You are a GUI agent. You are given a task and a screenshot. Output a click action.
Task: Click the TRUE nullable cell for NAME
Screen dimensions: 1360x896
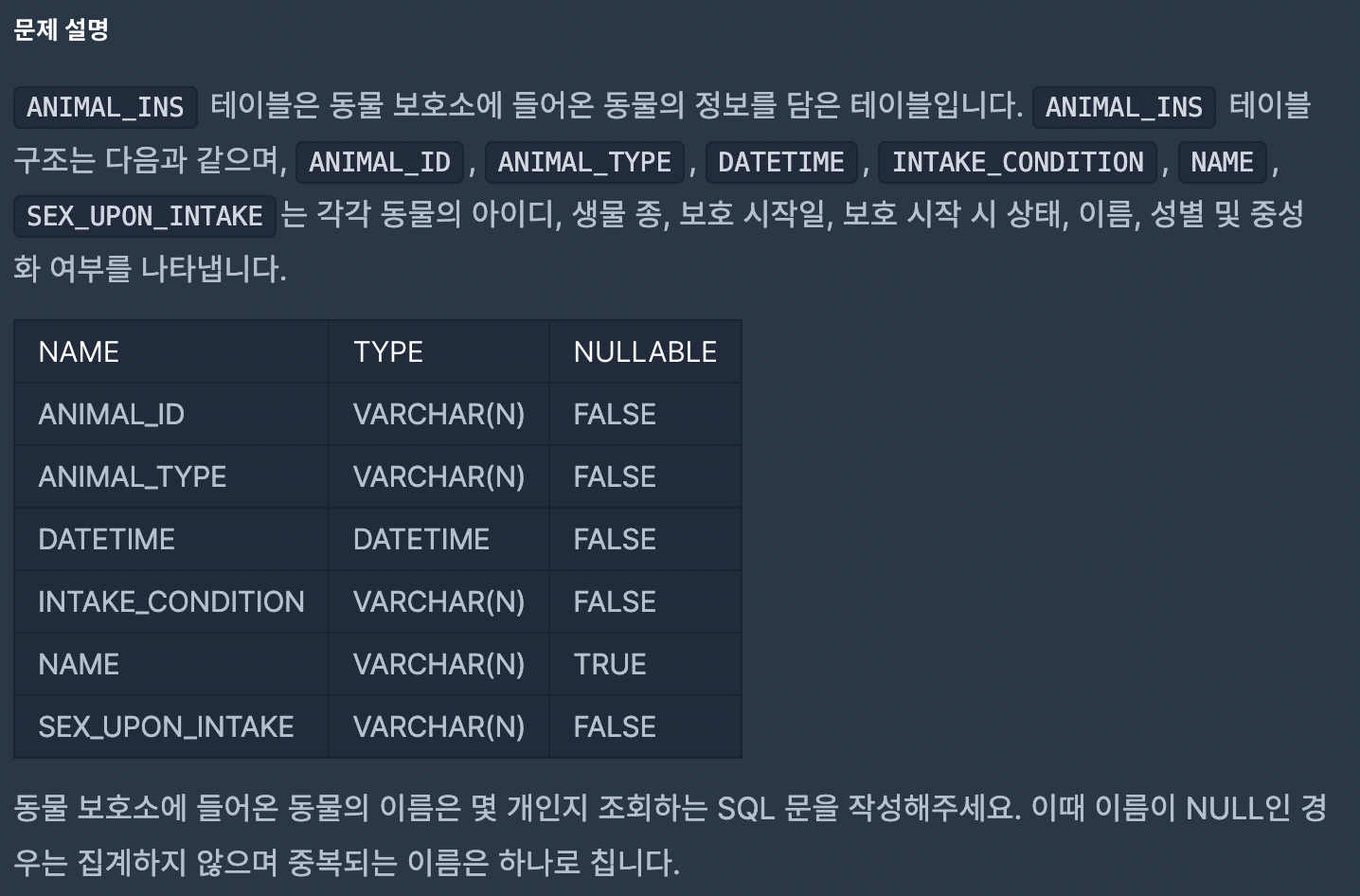[645, 664]
